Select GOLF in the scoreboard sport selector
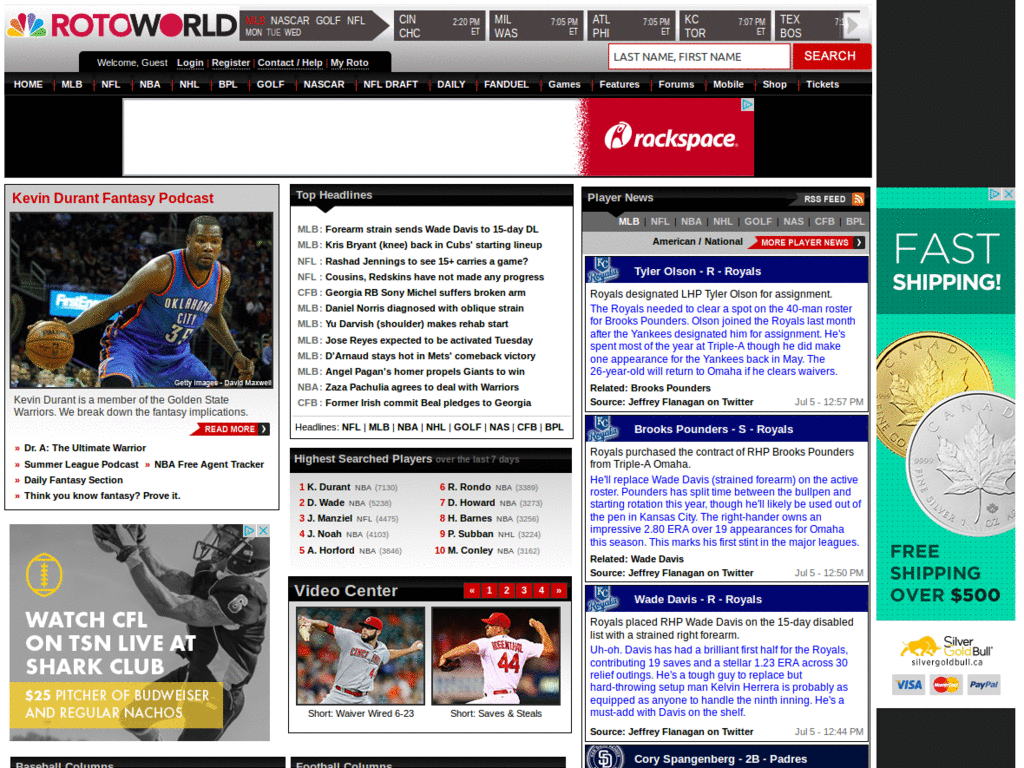Viewport: 1024px width, 768px height. (328, 20)
